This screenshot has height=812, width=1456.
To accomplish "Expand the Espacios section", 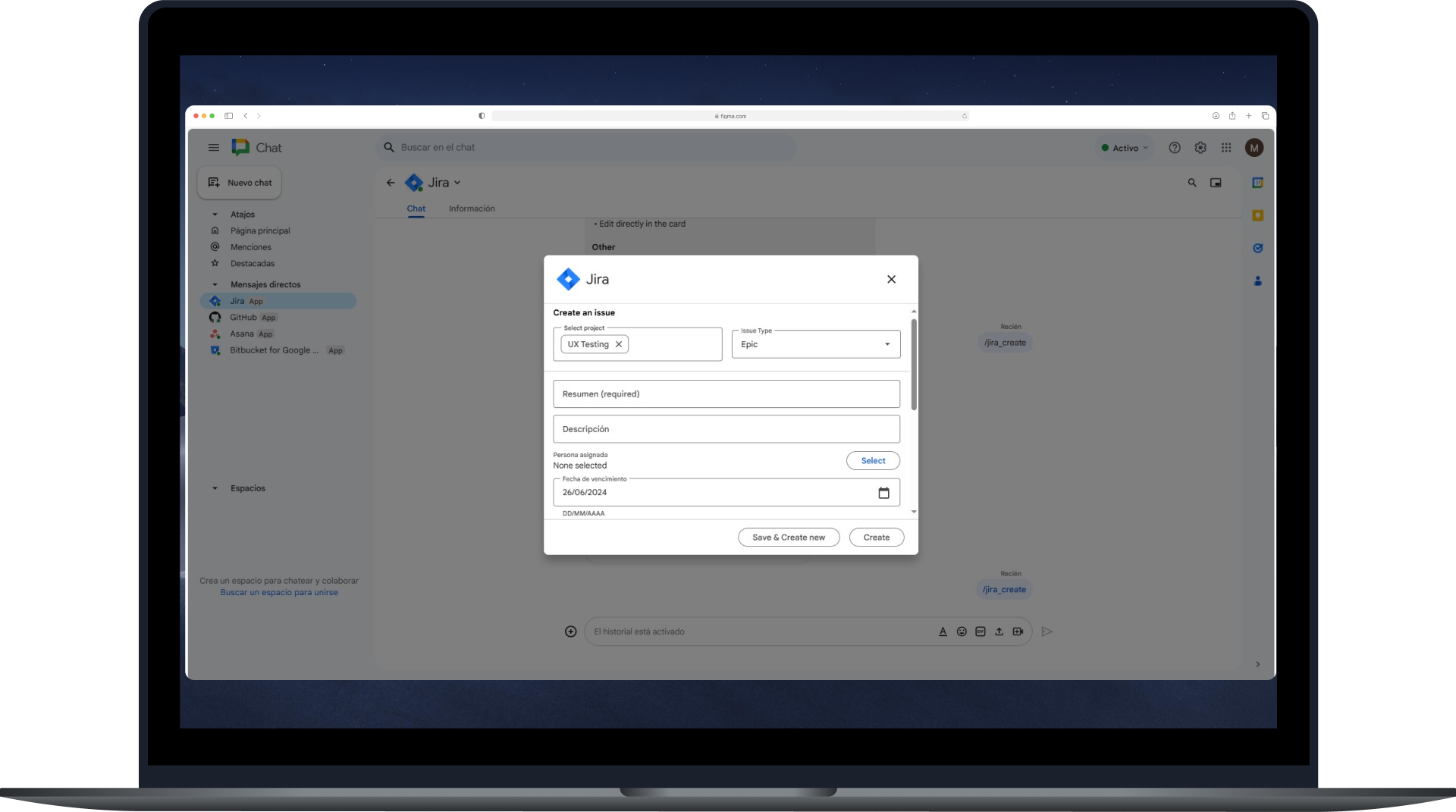I will [215, 488].
